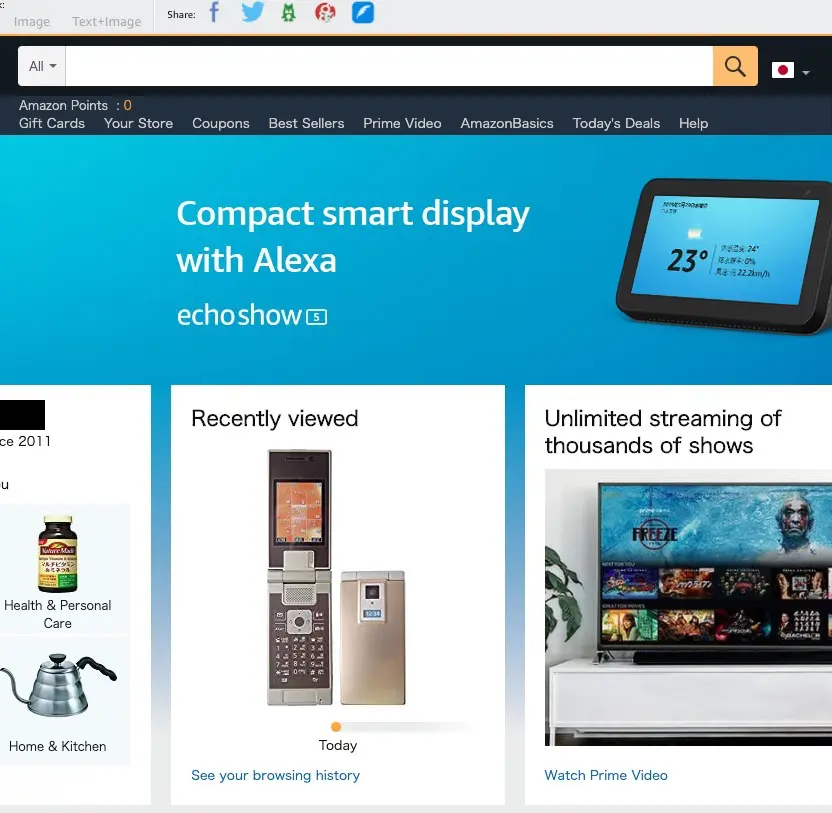Click Watch Prime Video link

[606, 775]
